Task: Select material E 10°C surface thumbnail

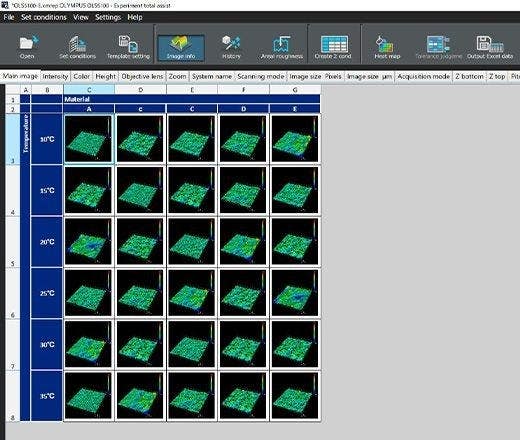Action: click(x=295, y=139)
